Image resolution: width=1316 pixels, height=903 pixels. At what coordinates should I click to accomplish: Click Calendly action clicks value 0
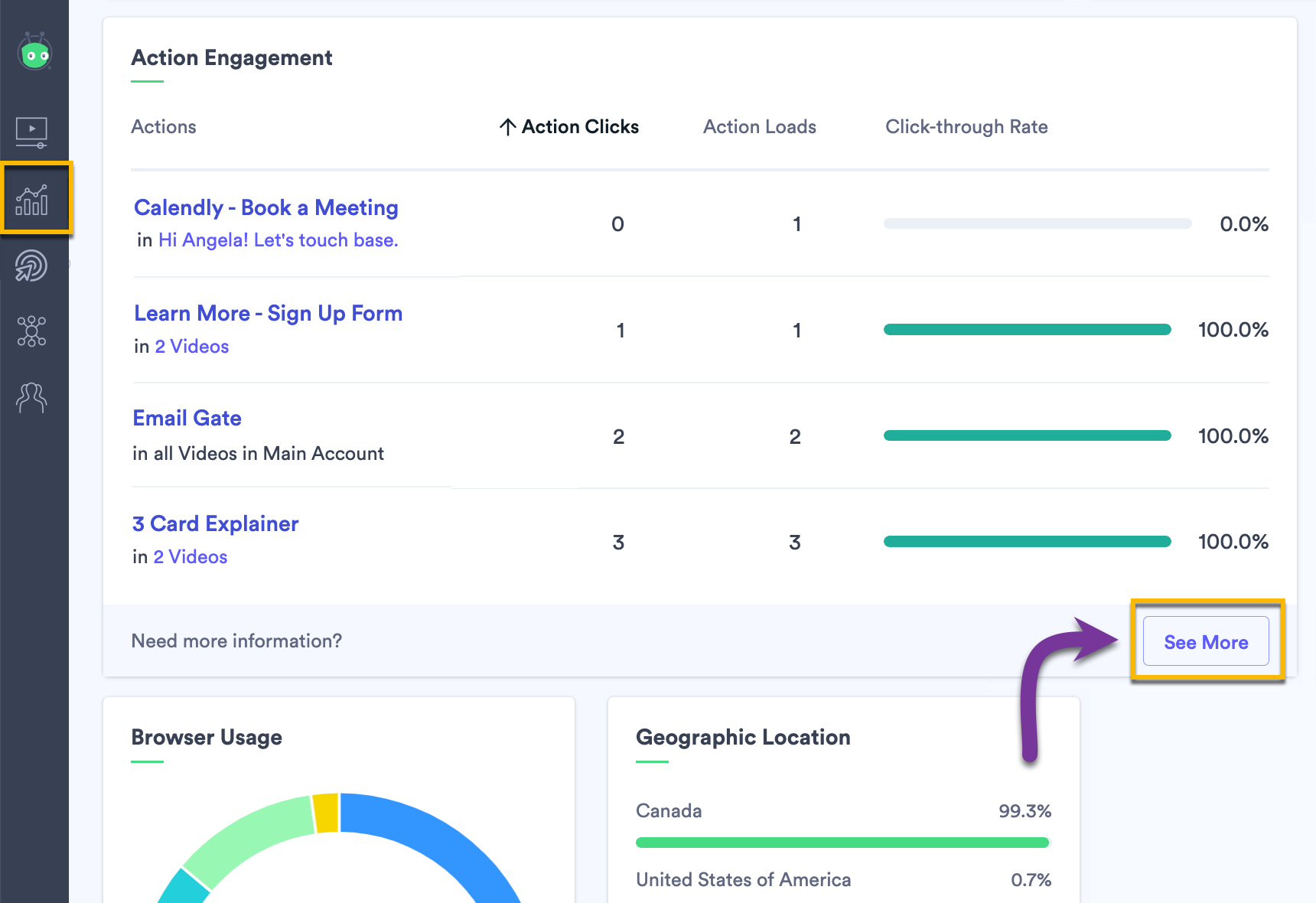pos(618,224)
